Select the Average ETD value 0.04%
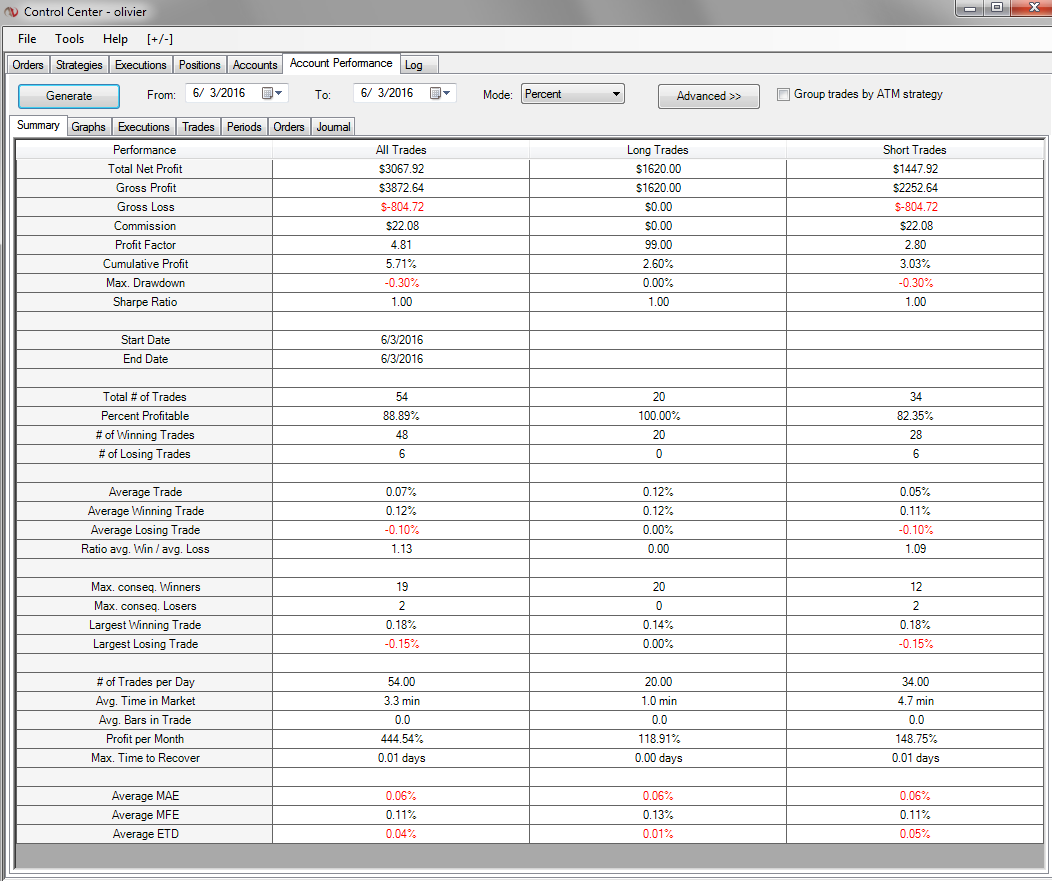1052x881 pixels. pos(401,834)
